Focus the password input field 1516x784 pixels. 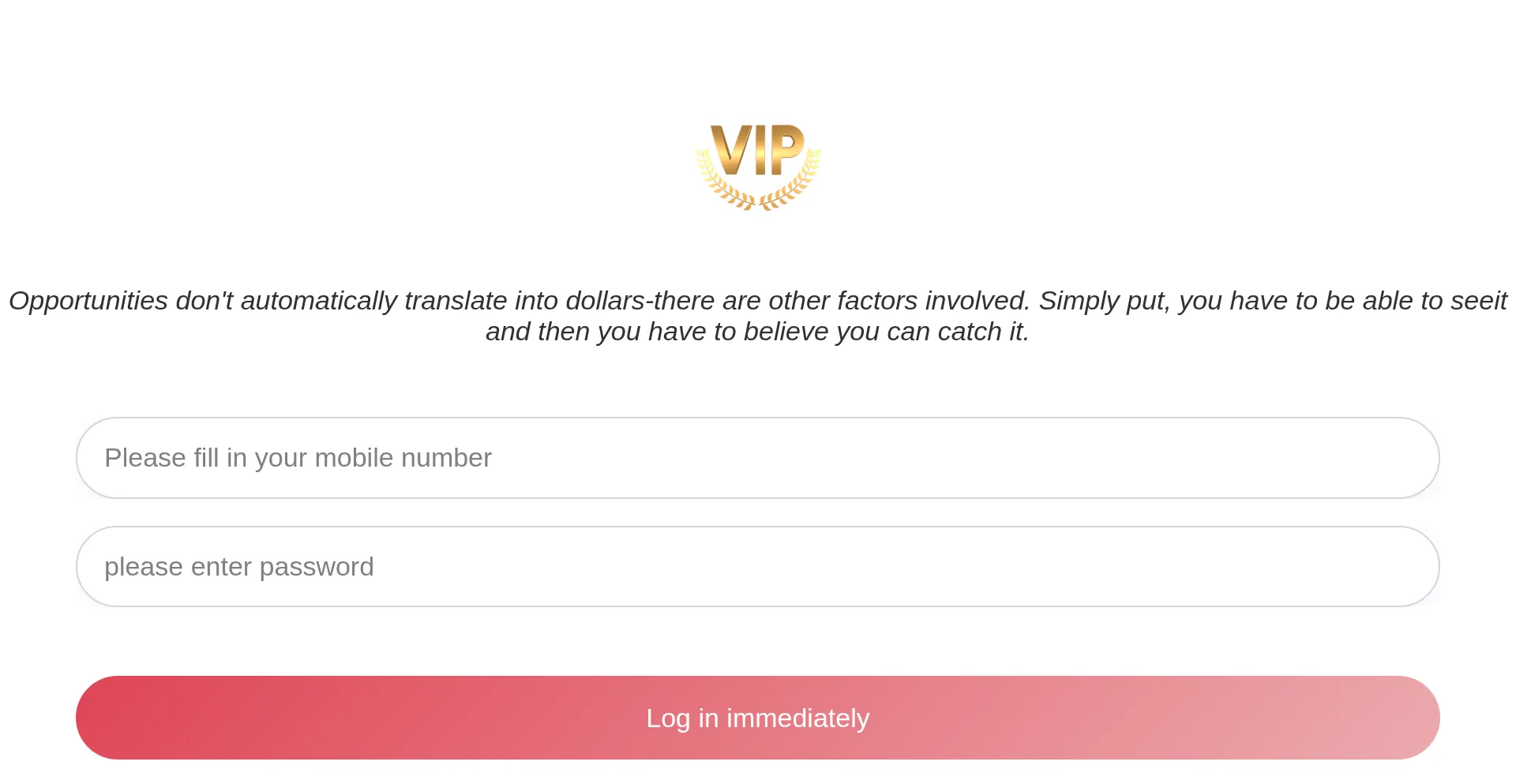tap(758, 567)
